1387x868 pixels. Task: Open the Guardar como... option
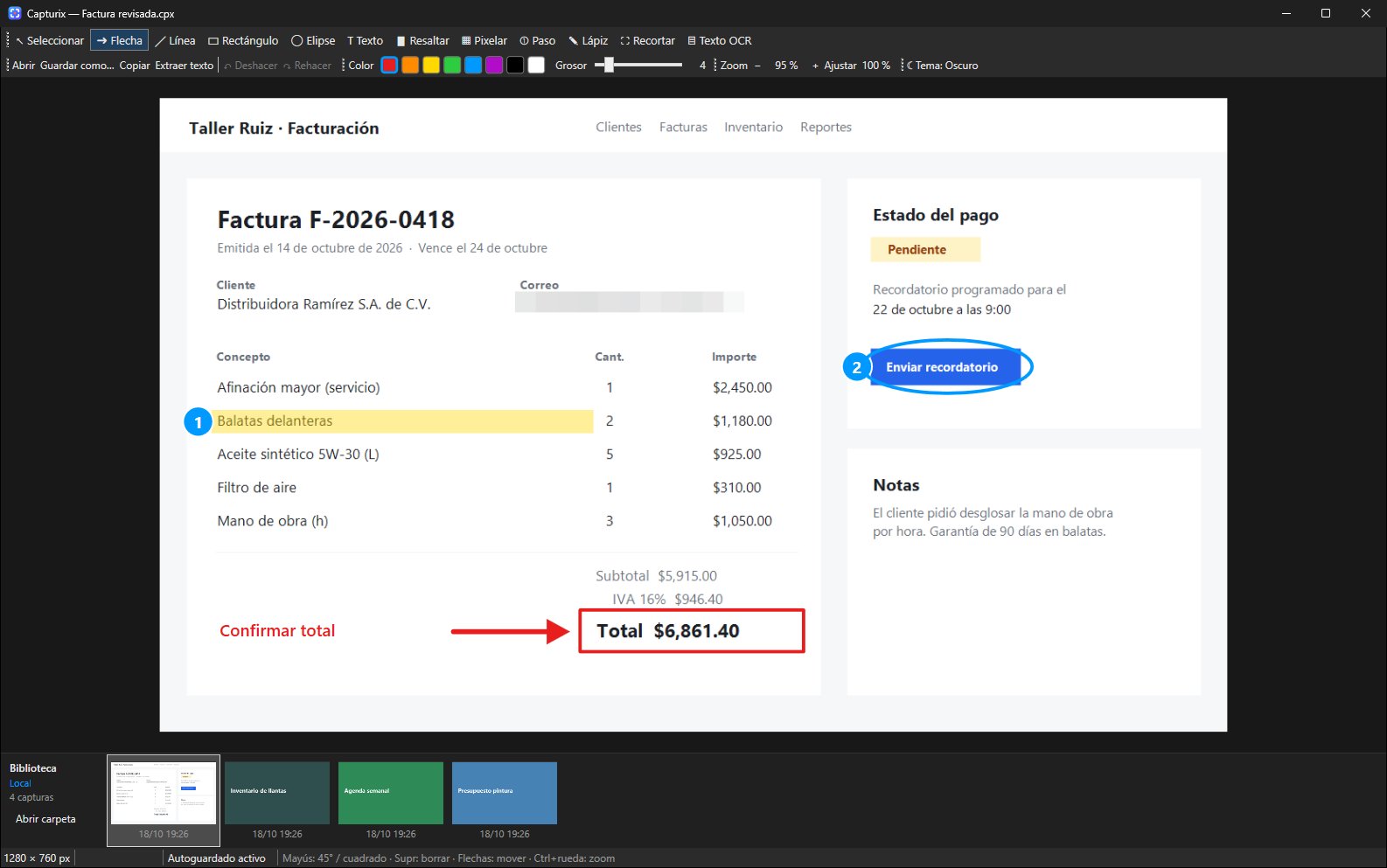[x=77, y=66]
